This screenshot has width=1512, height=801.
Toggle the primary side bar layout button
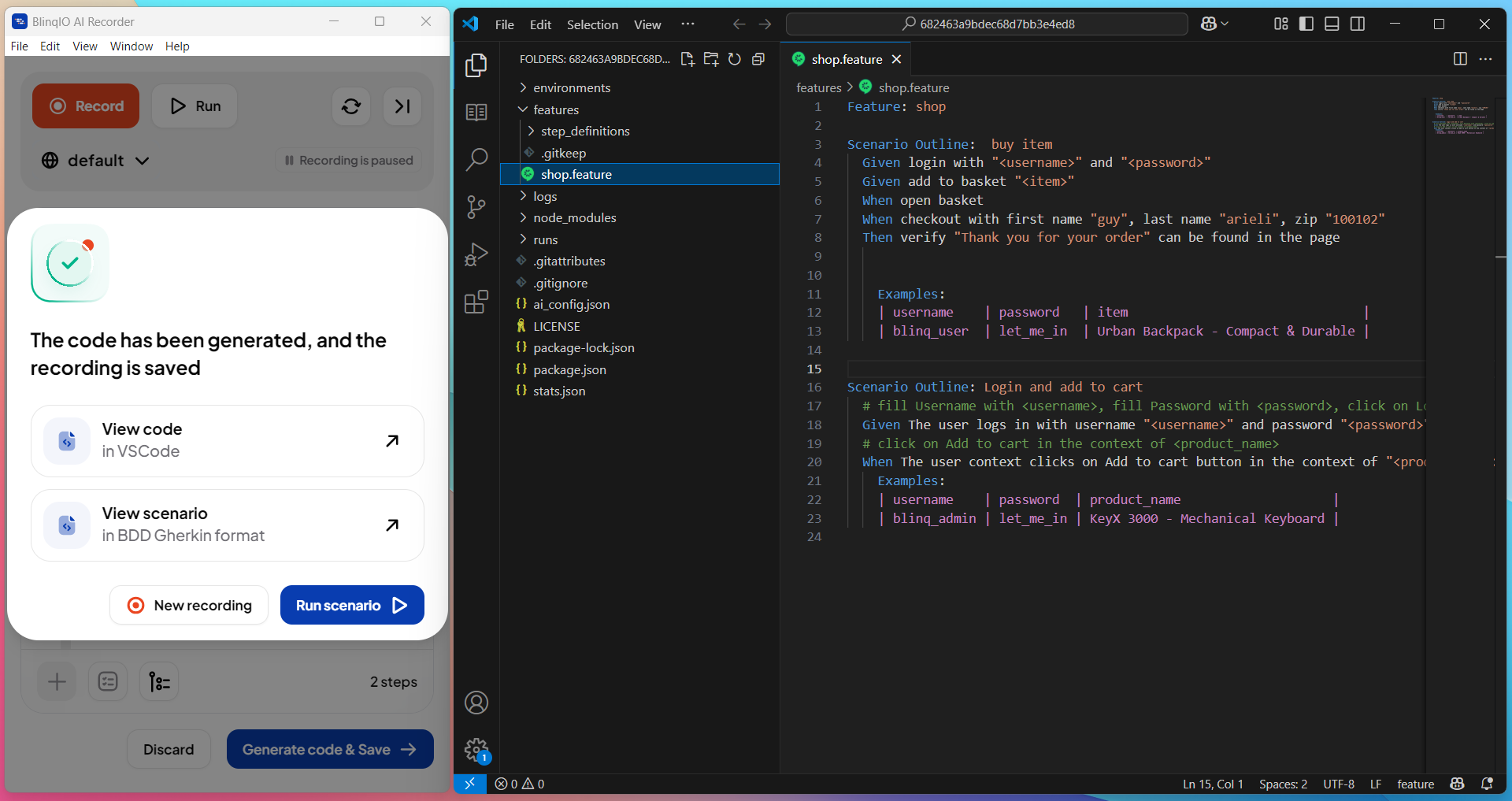(x=1306, y=24)
